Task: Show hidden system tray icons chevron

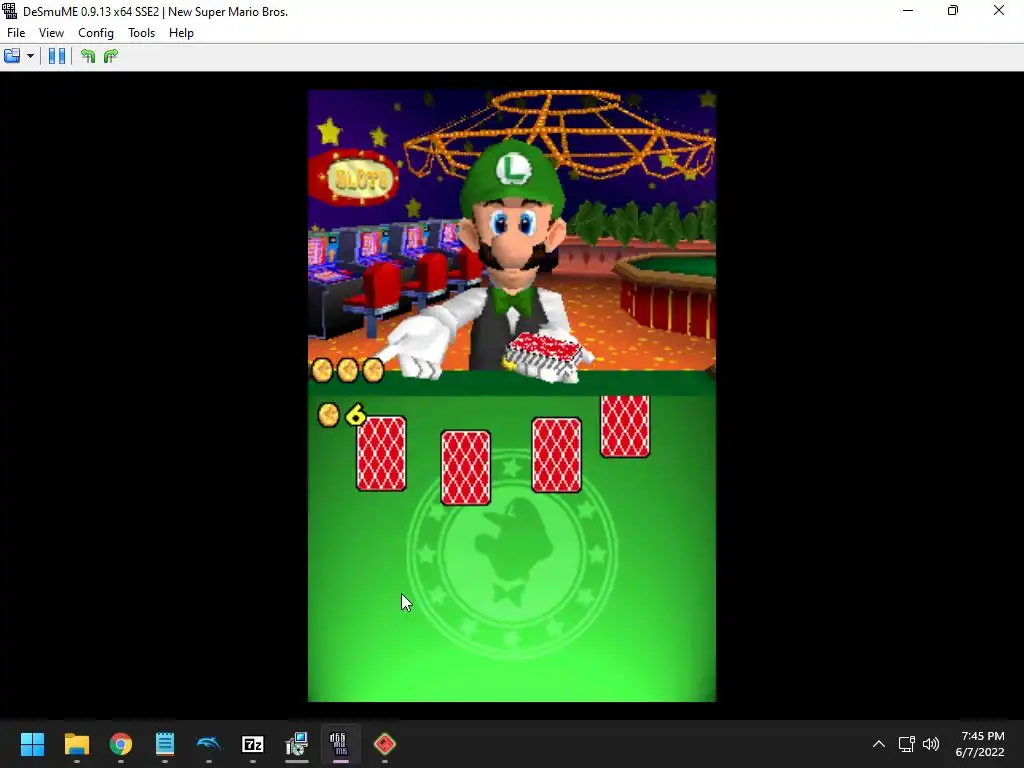Action: point(879,744)
